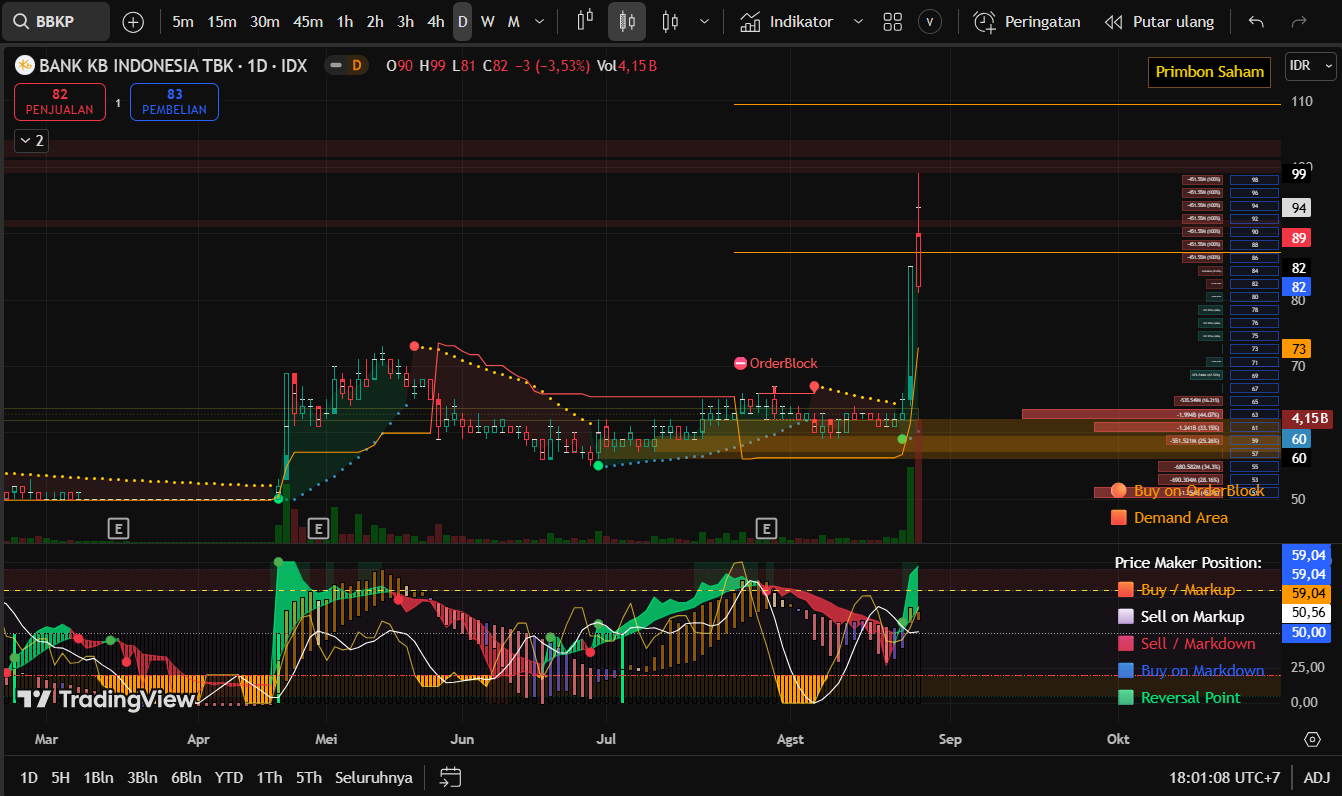Click the red PENJUALAN sell button

pos(60,102)
